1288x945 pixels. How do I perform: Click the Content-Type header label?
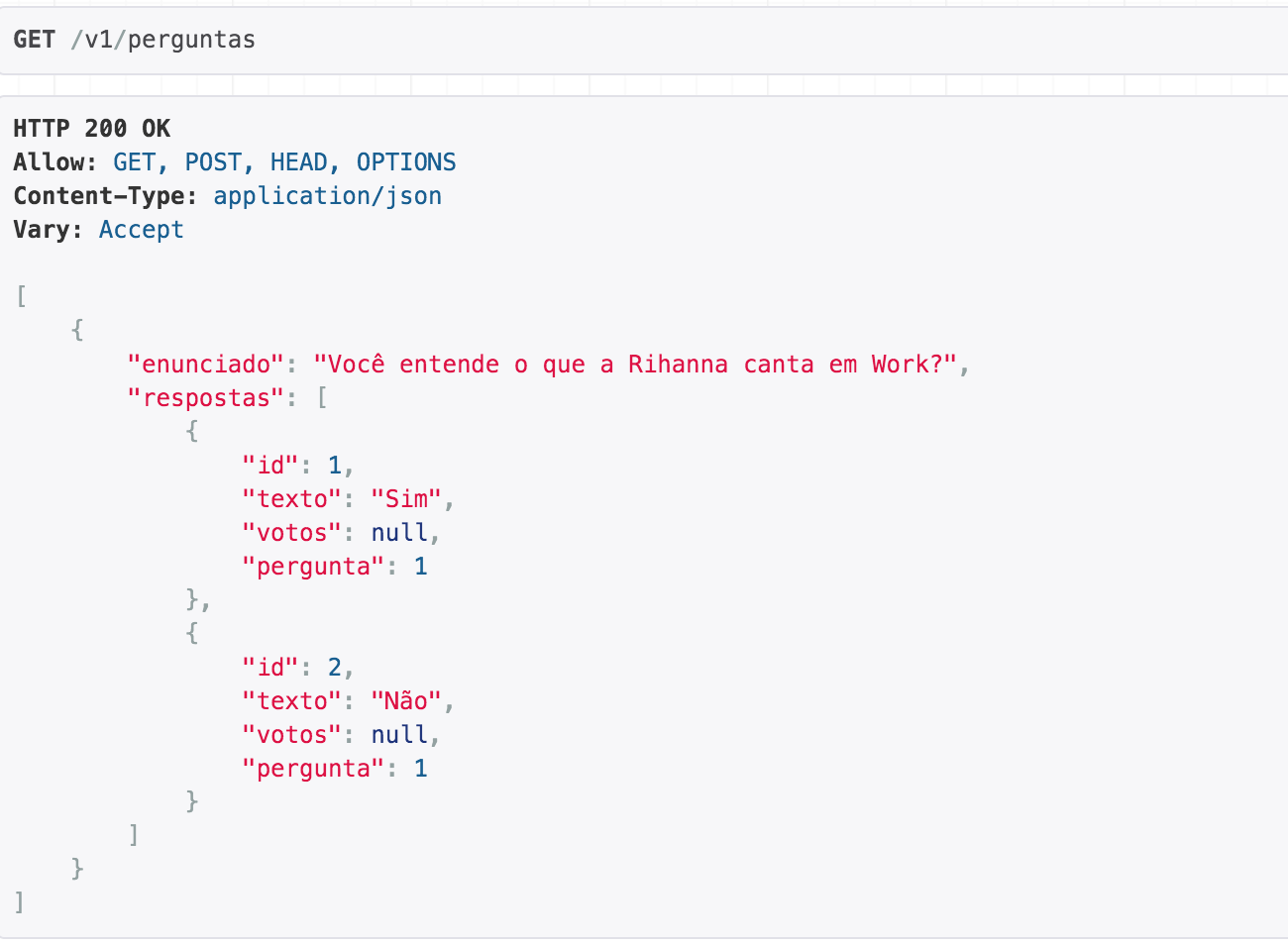point(106,196)
